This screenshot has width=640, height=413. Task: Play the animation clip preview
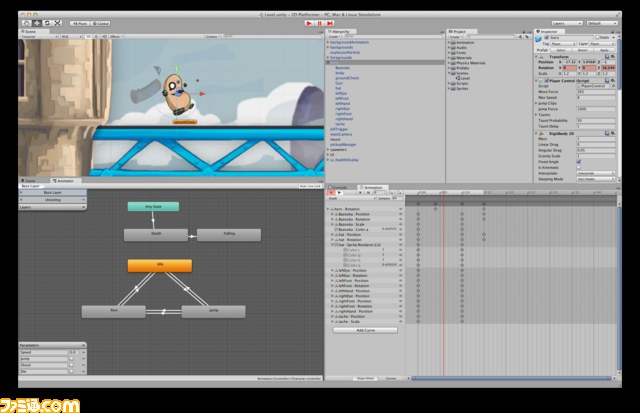[x=340, y=193]
